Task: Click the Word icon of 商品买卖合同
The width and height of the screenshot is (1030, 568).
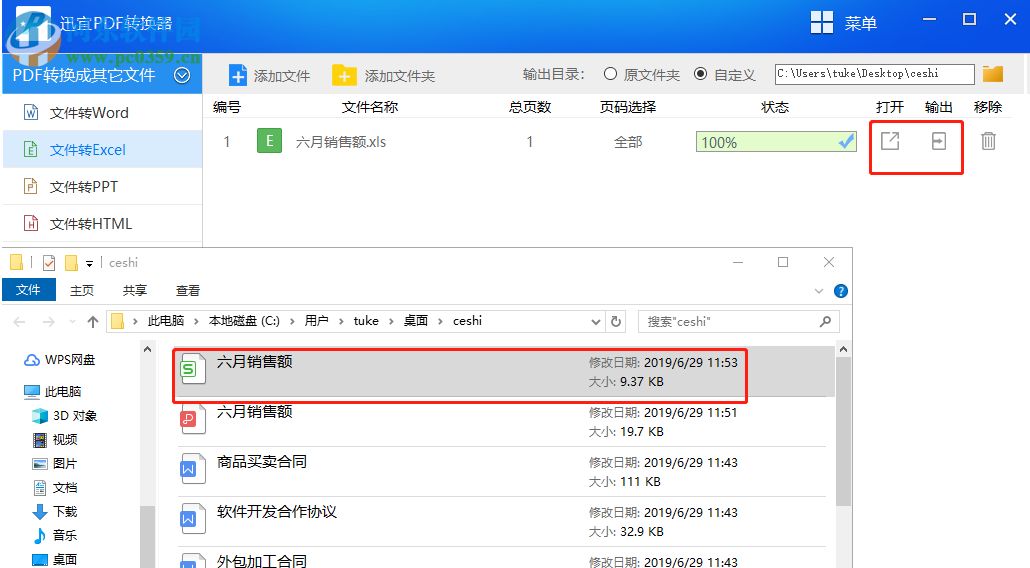Action: pos(192,469)
